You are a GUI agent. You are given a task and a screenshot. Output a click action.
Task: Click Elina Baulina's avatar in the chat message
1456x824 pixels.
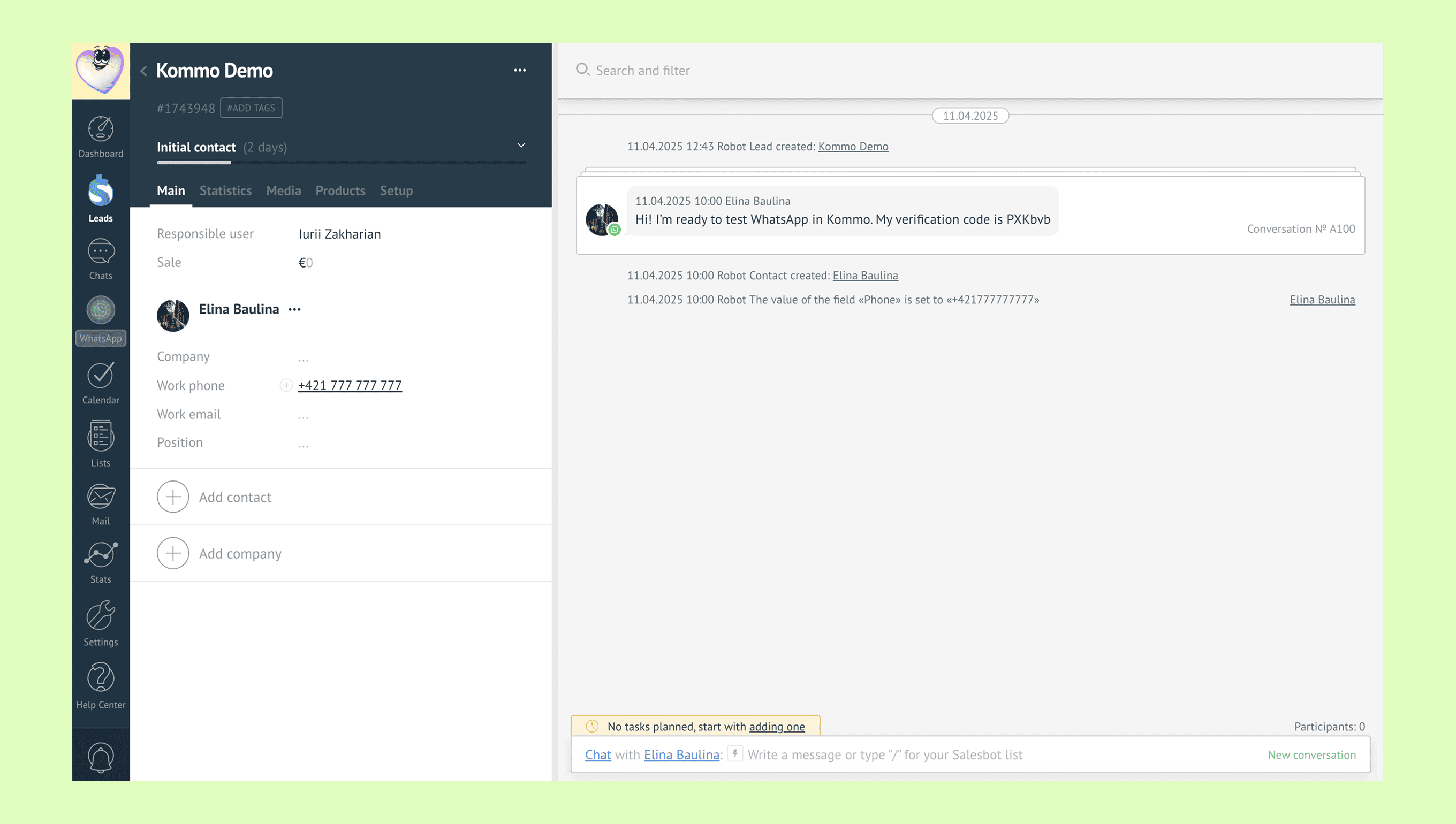pyautogui.click(x=602, y=219)
